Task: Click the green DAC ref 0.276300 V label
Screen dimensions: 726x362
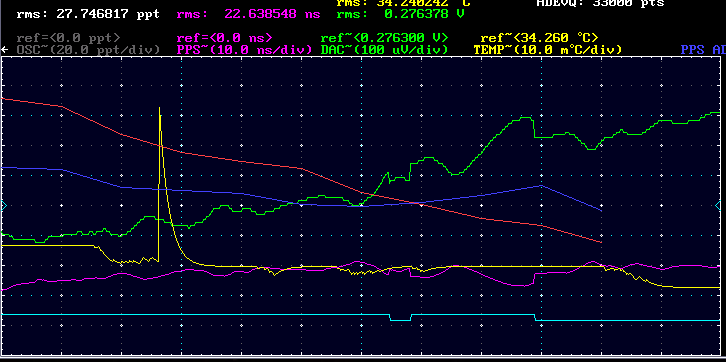Action: point(384,38)
